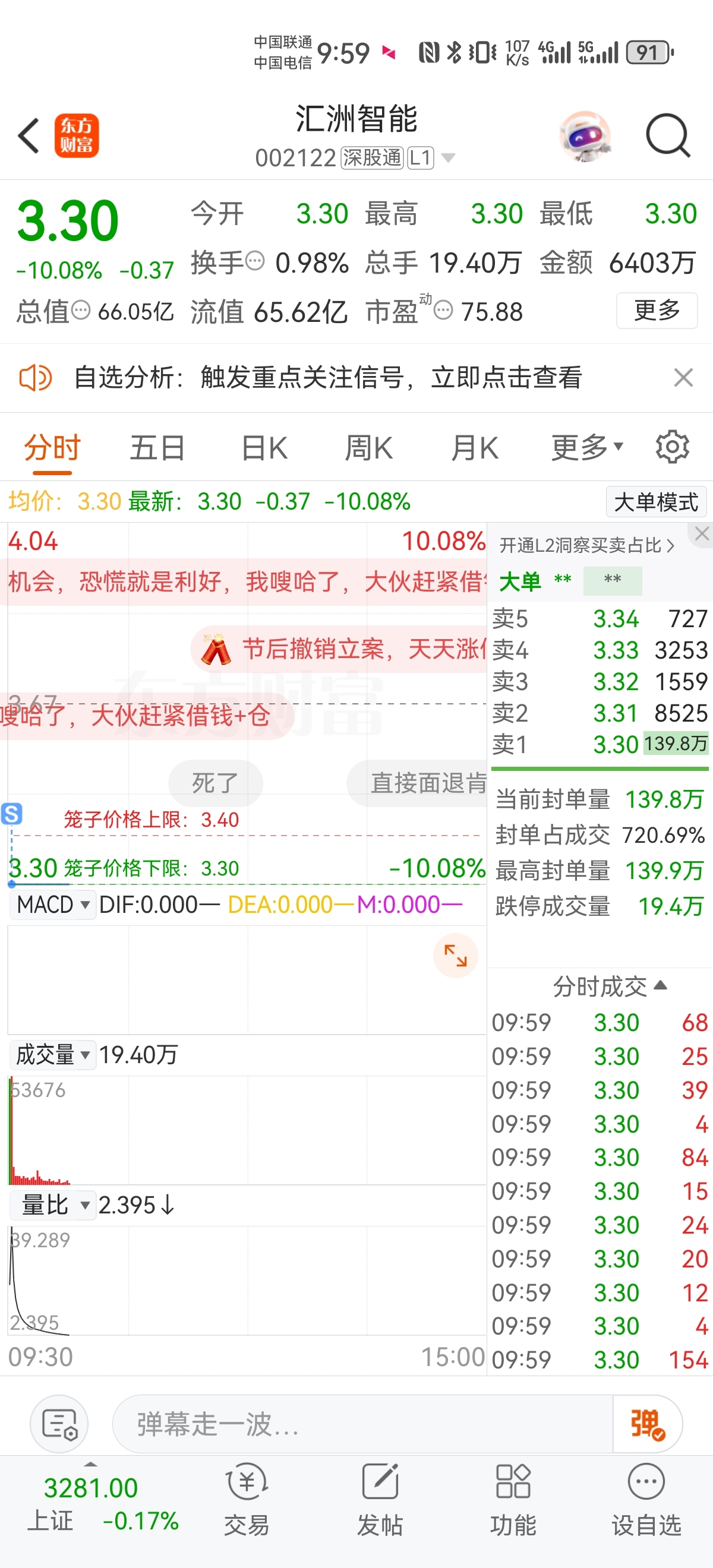This screenshot has height=1568, width=713.
Task: Tap the 换手 info icon
Action: [x=254, y=261]
